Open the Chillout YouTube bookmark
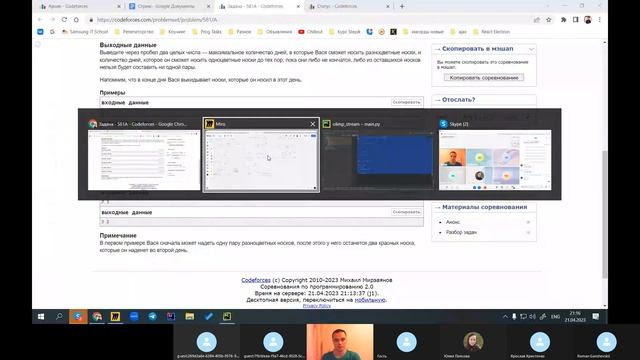 tap(310, 32)
